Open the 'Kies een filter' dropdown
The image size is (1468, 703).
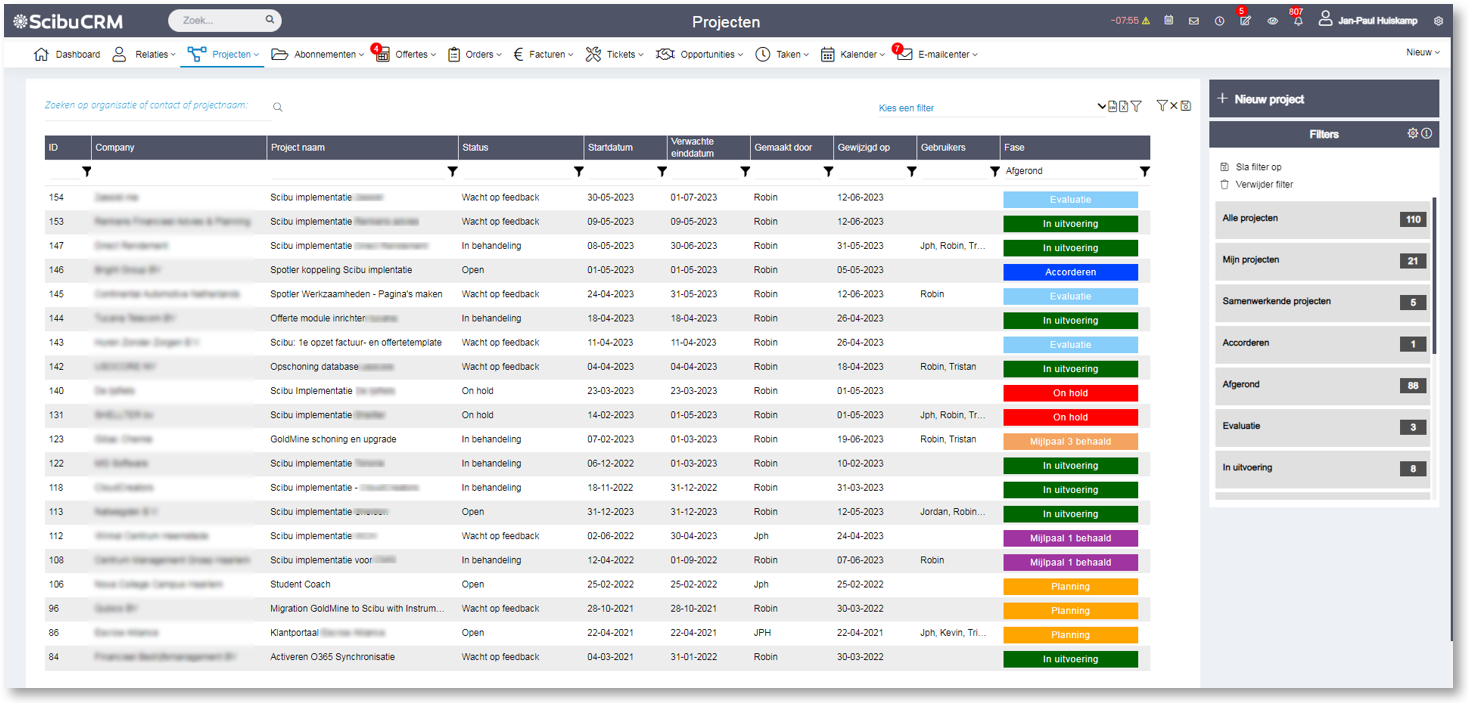click(991, 107)
